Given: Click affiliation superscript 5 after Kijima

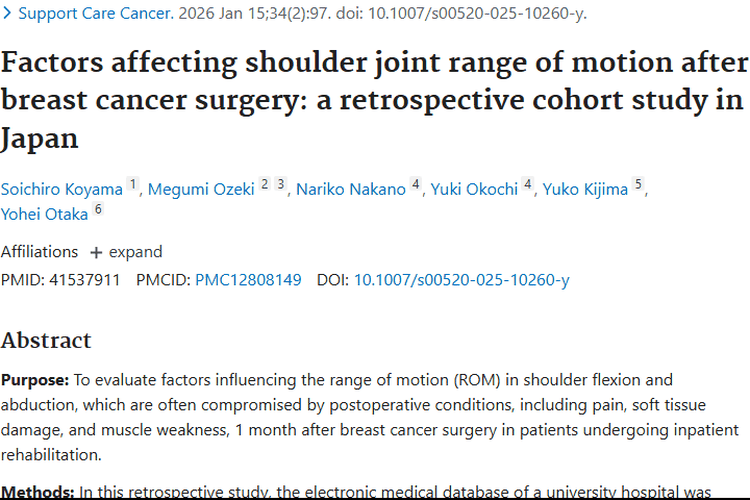Looking at the screenshot, I should (638, 185).
